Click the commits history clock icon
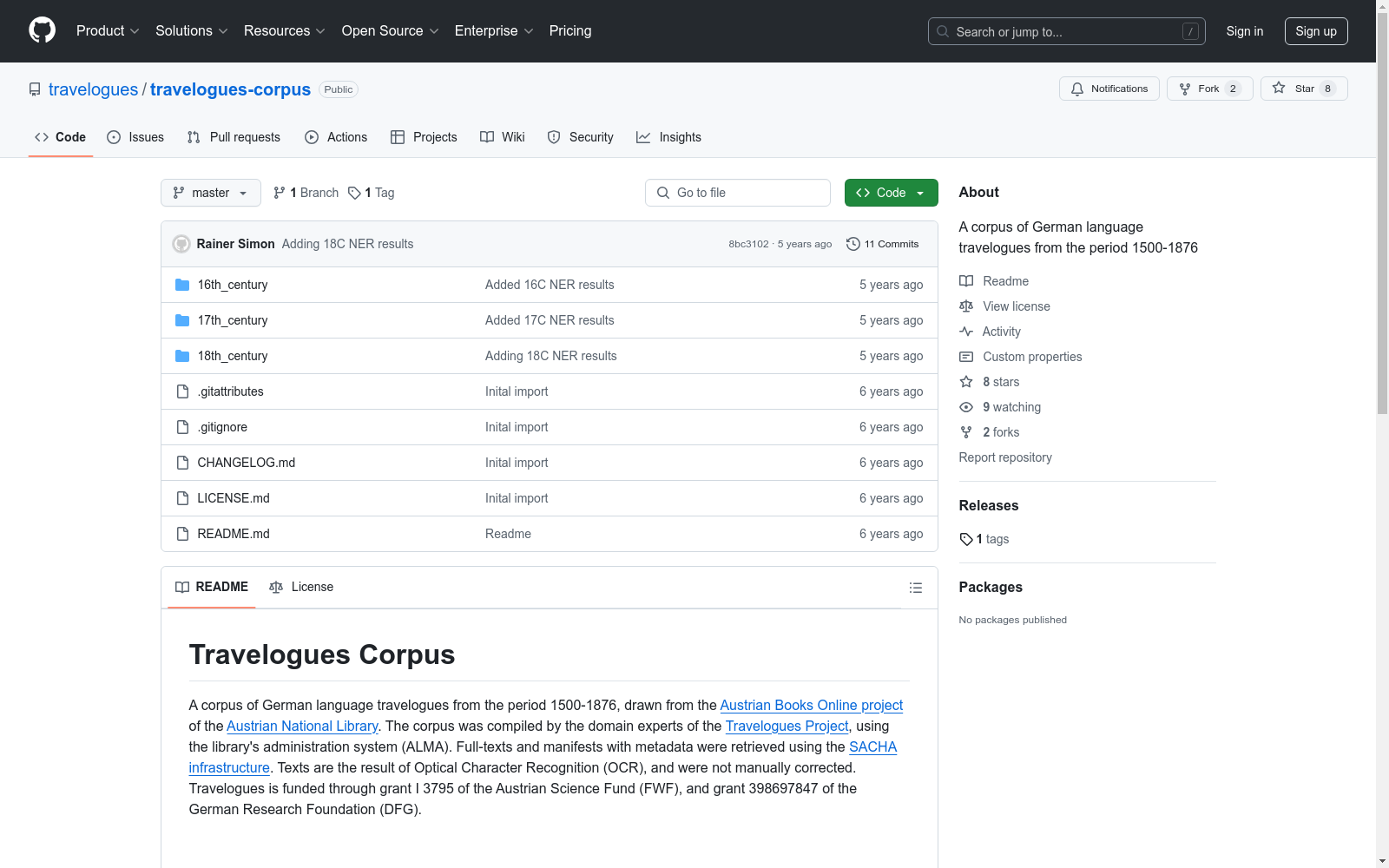This screenshot has width=1389, height=868. [853, 244]
